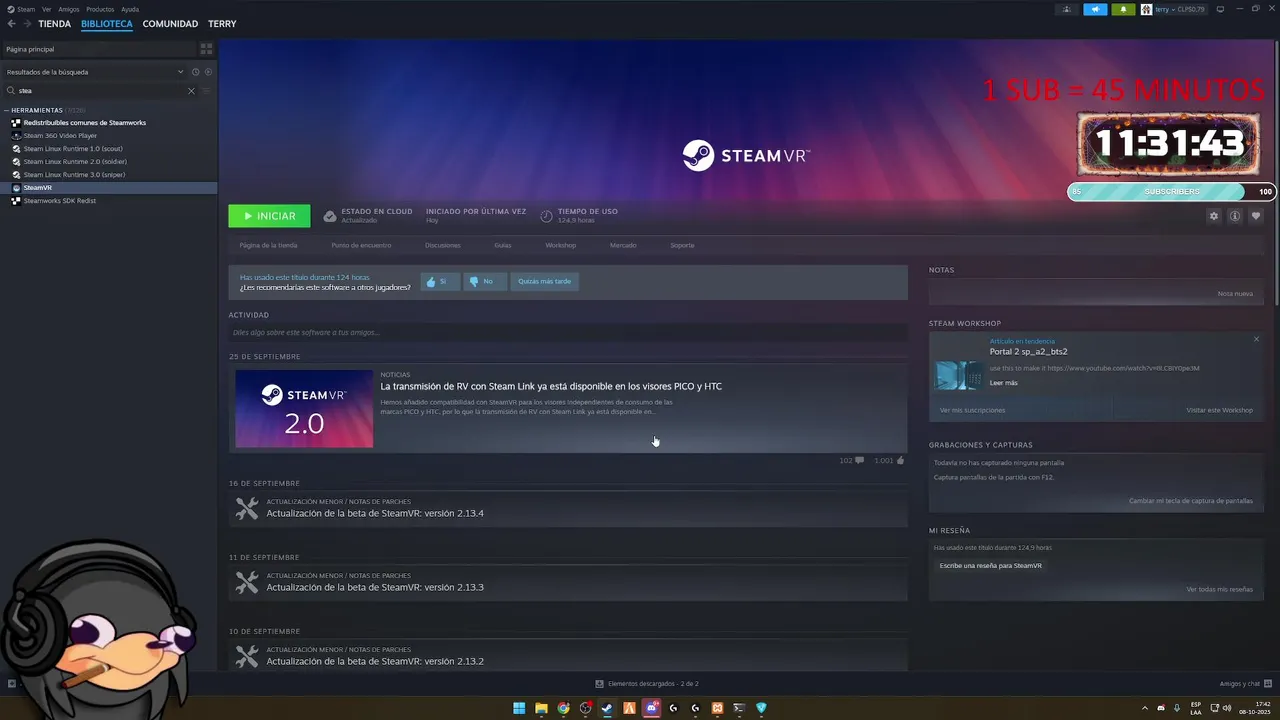Viewport: 1280px width, 720px height.
Task: Click the activity text box 'Diles algo'
Action: (568, 333)
